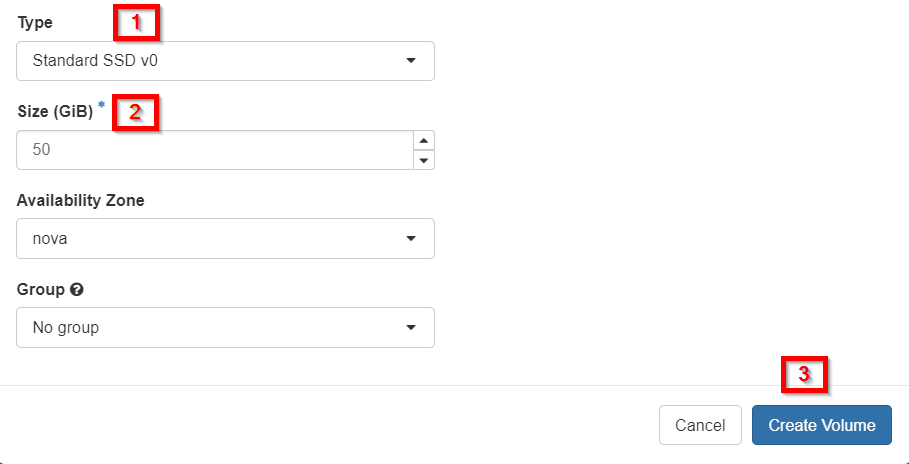Open the No group dropdown
Image resolution: width=909 pixels, height=464 pixels.
point(226,328)
